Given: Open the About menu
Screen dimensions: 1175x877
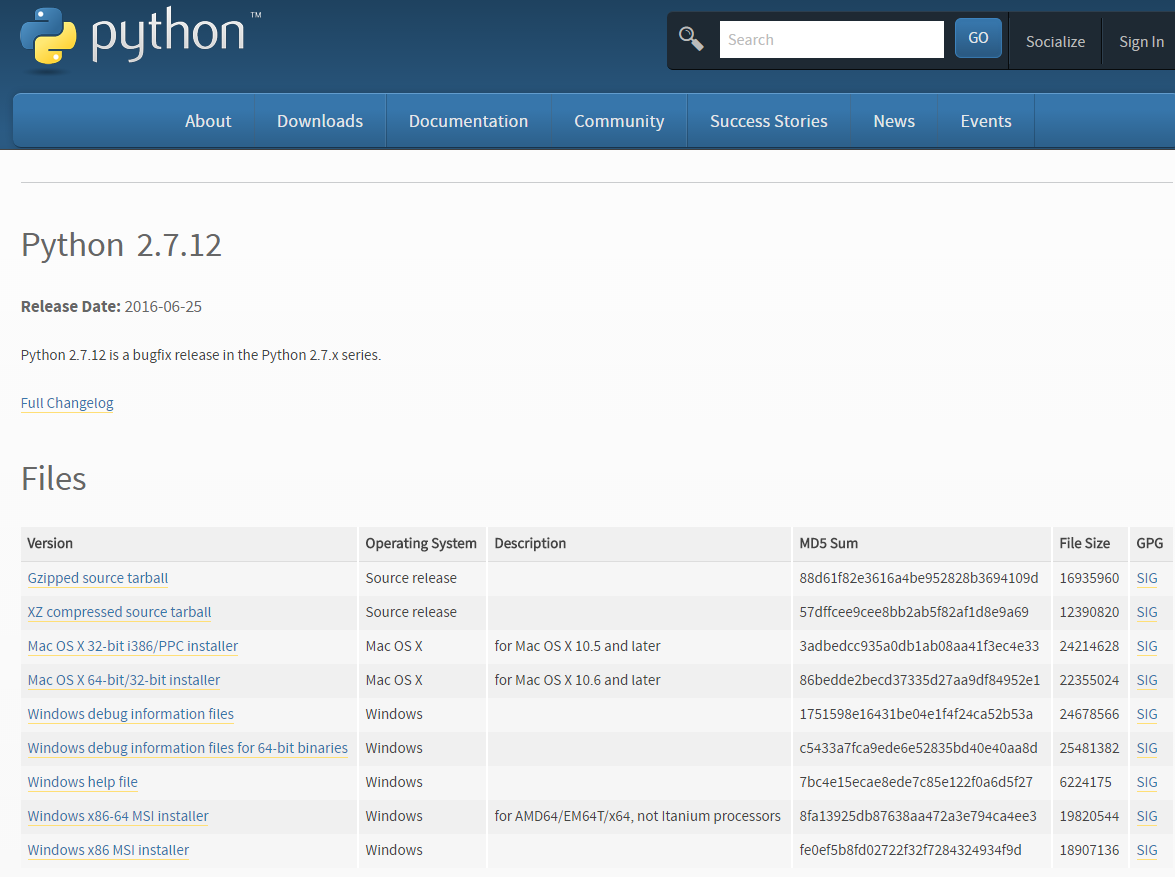Looking at the screenshot, I should pyautogui.click(x=208, y=121).
